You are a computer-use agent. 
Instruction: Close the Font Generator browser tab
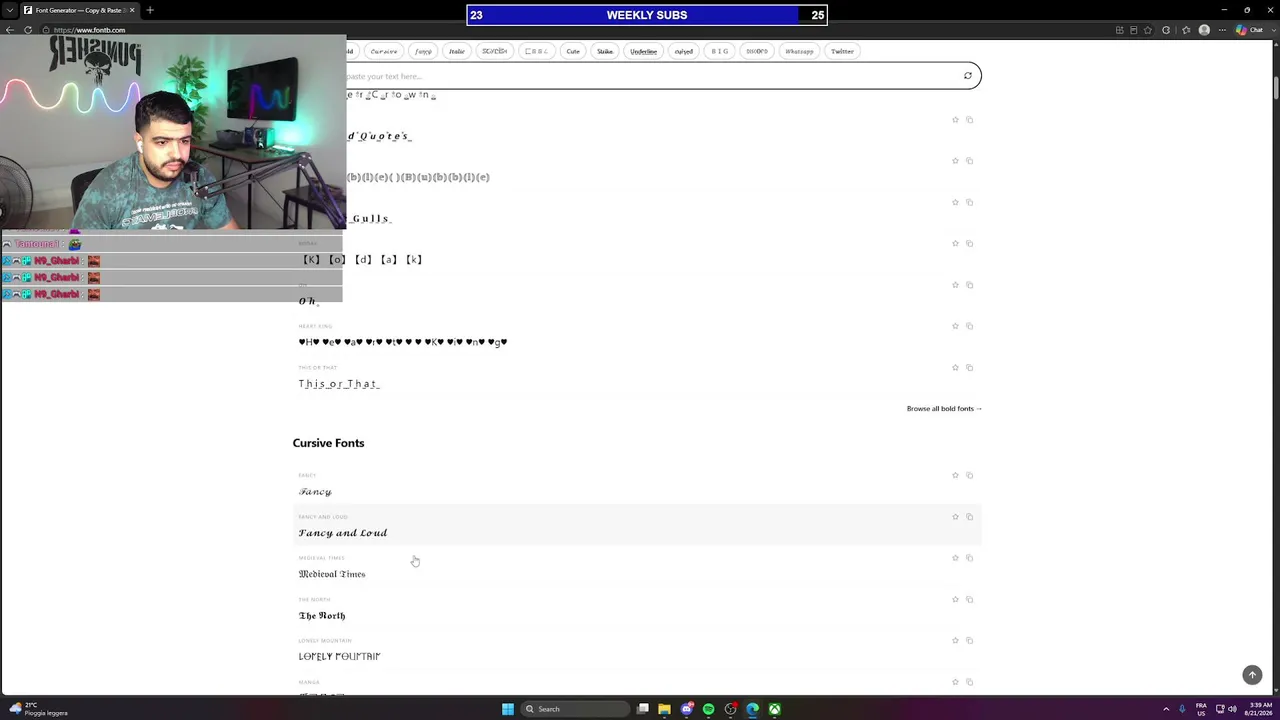[131, 10]
